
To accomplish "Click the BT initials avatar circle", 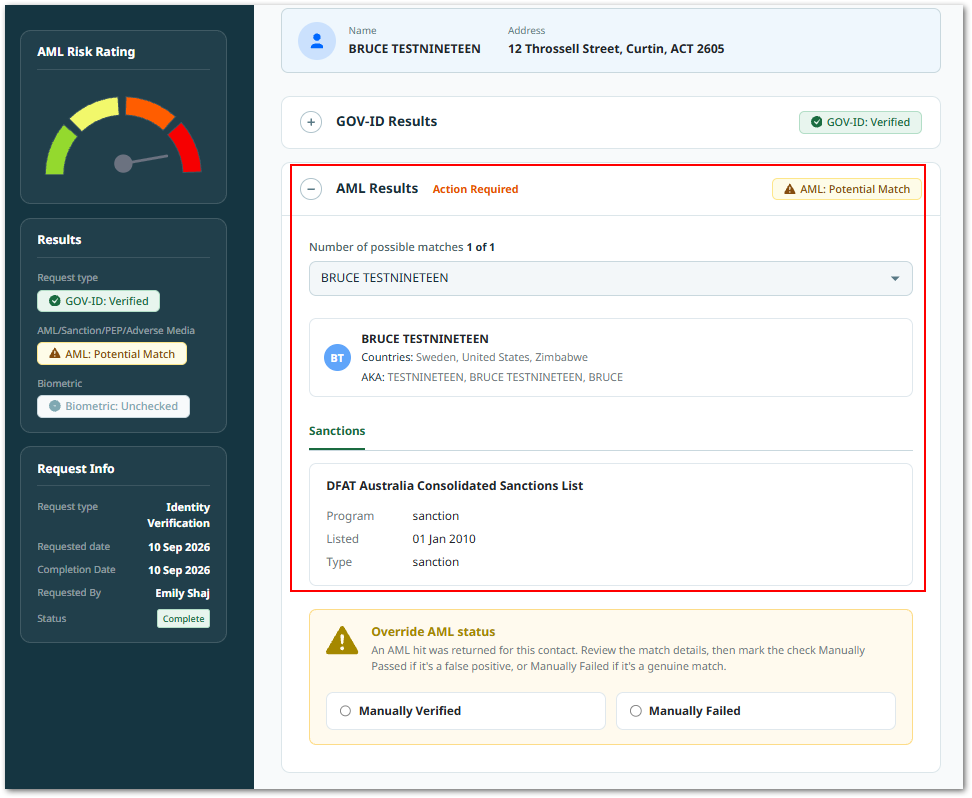I will tap(337, 358).
